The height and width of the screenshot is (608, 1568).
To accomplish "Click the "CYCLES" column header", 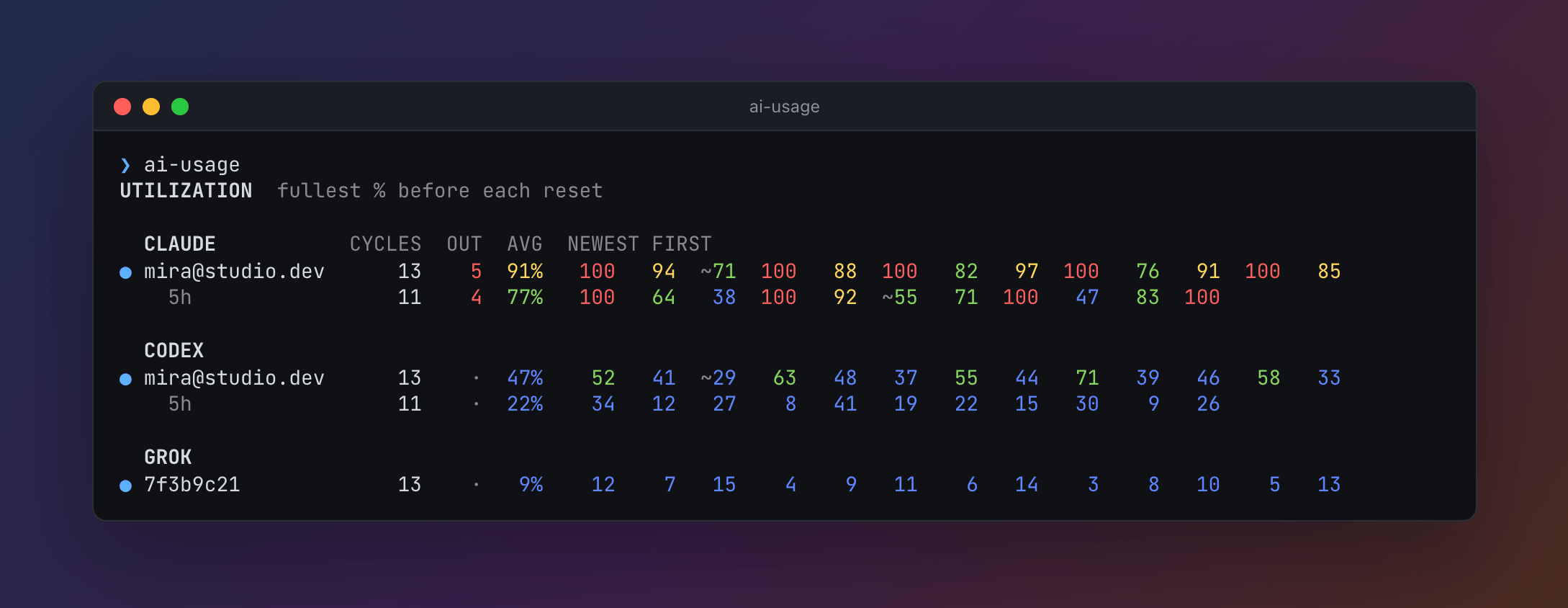I will tap(386, 244).
